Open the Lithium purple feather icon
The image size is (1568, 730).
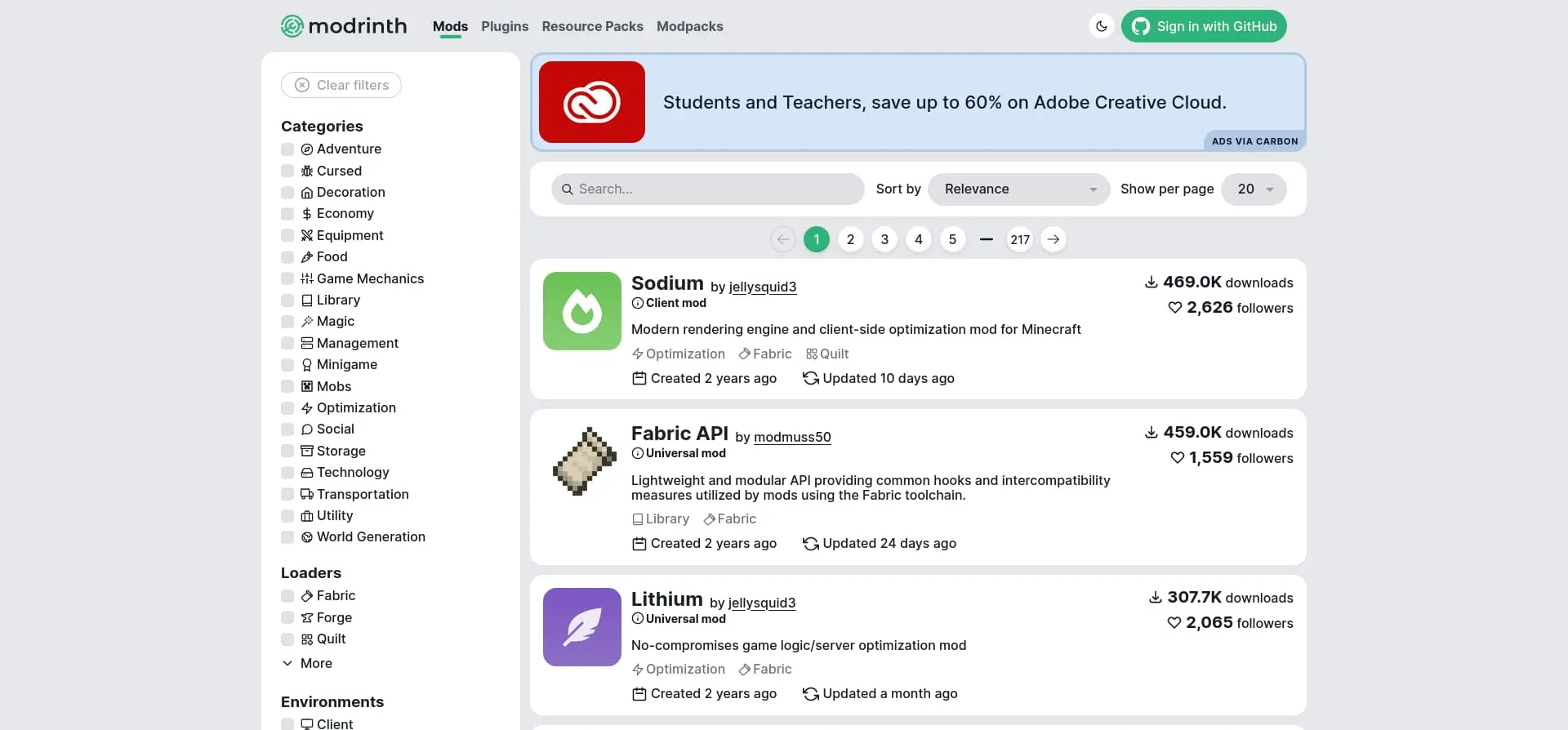point(581,627)
